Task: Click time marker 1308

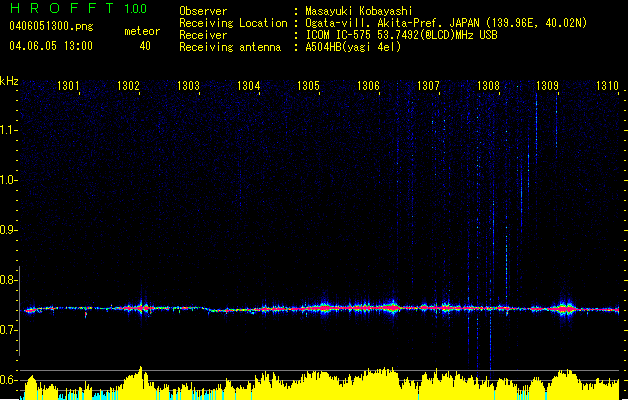Action: pyautogui.click(x=488, y=86)
